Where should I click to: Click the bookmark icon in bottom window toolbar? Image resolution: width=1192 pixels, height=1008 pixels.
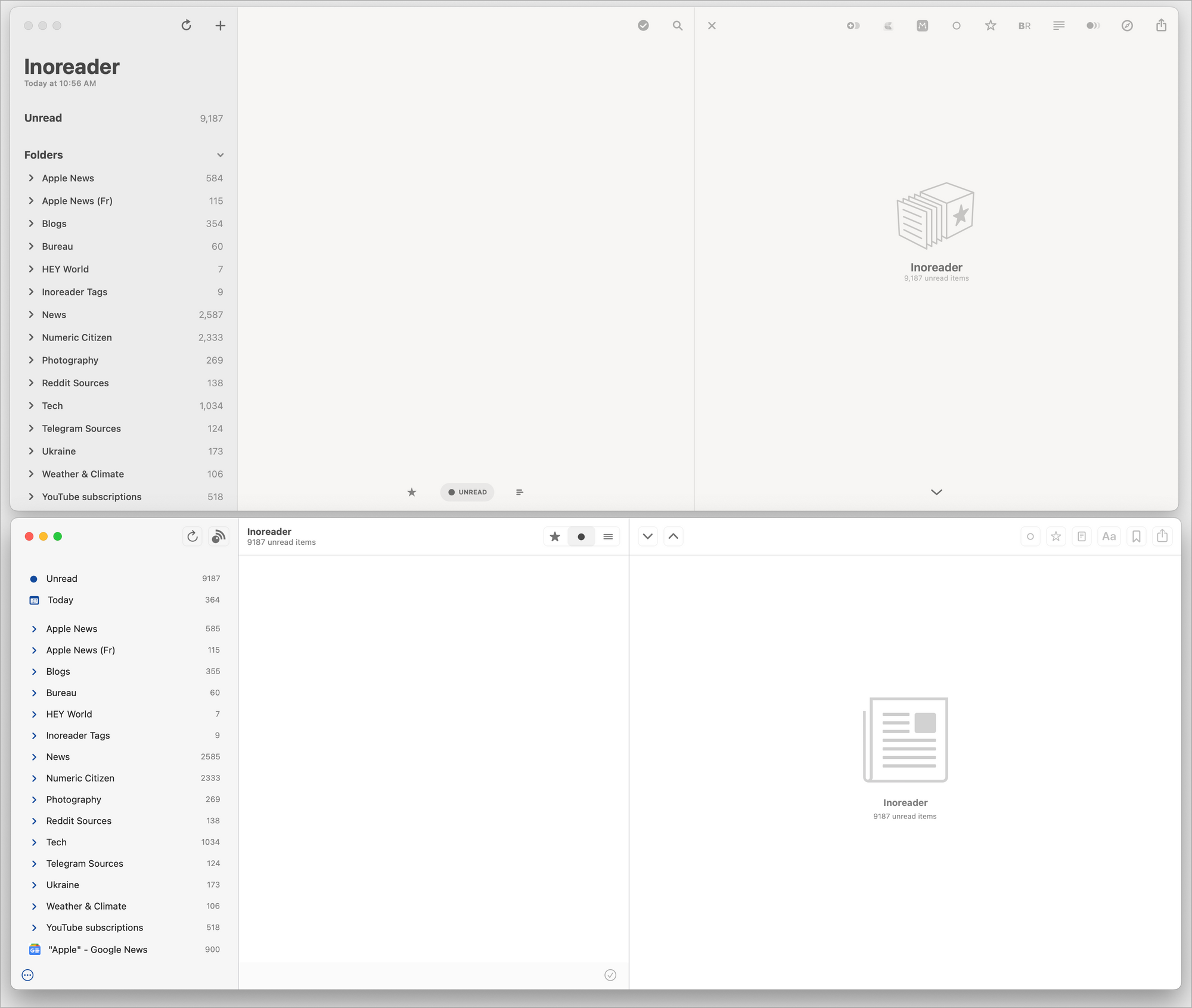(x=1135, y=536)
